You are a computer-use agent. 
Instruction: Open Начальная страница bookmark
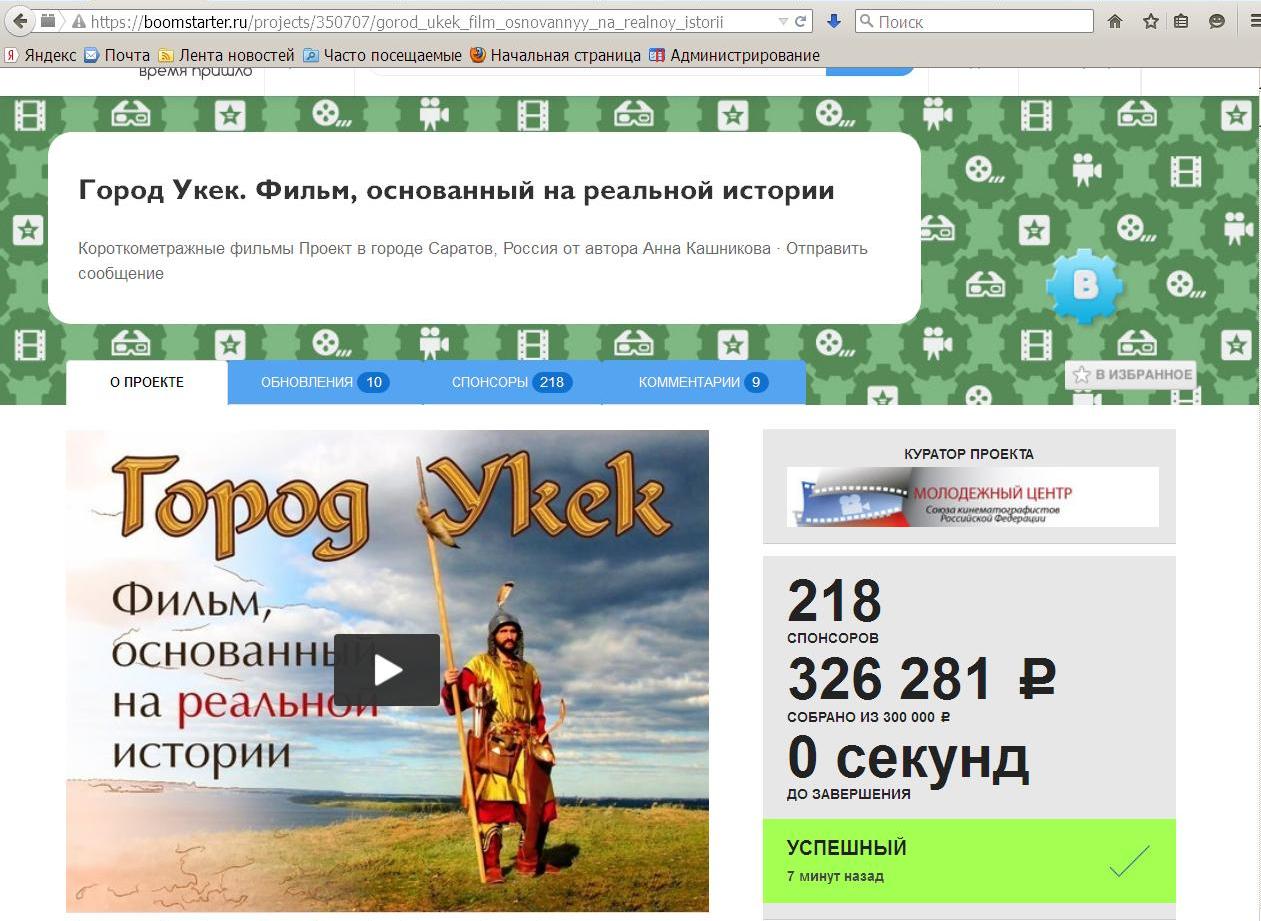555,56
